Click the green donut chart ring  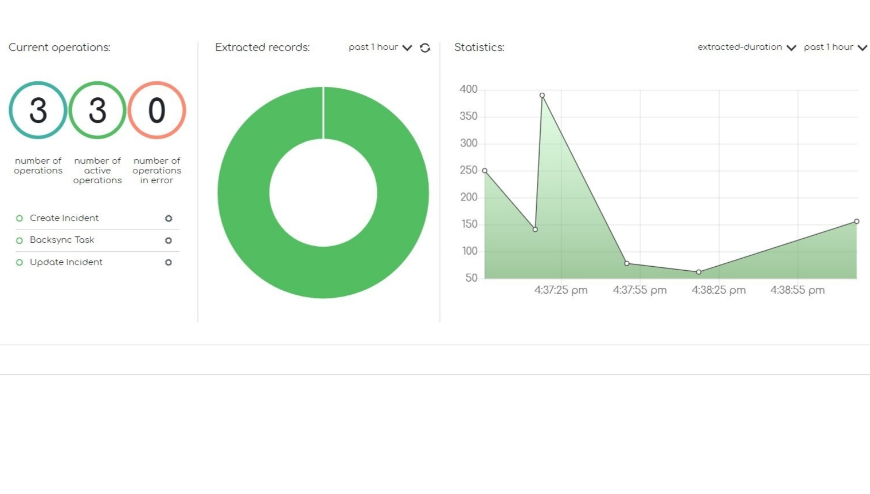[241, 193]
